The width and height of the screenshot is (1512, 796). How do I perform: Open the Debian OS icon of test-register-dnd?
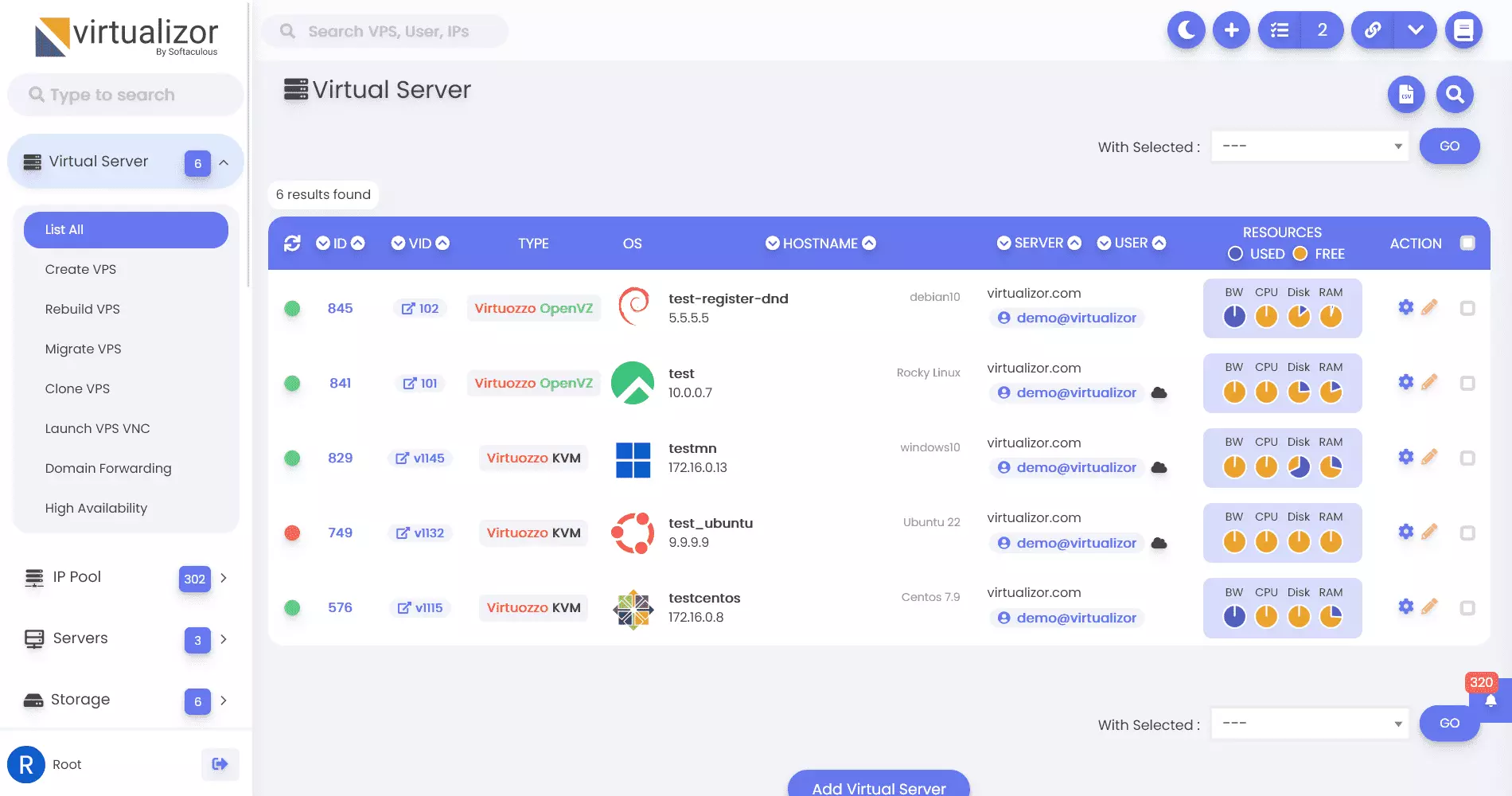[633, 306]
